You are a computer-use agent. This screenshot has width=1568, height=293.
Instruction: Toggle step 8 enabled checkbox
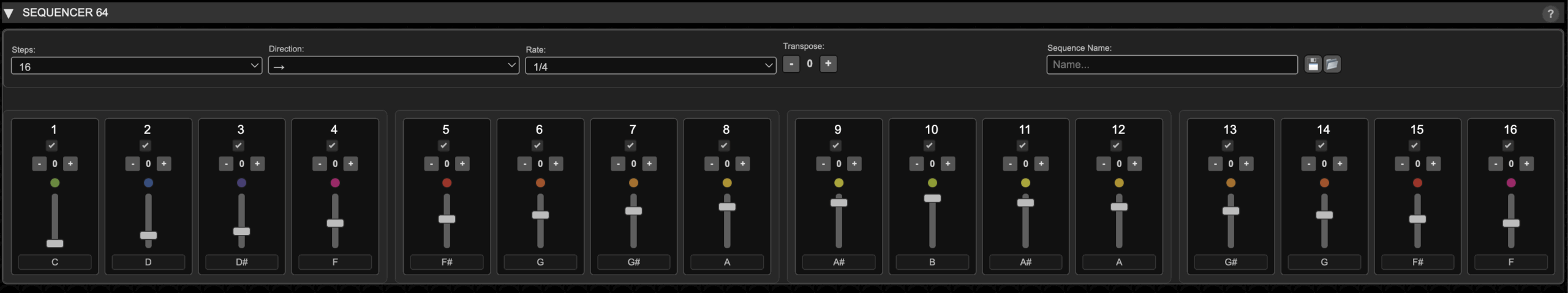click(x=724, y=146)
